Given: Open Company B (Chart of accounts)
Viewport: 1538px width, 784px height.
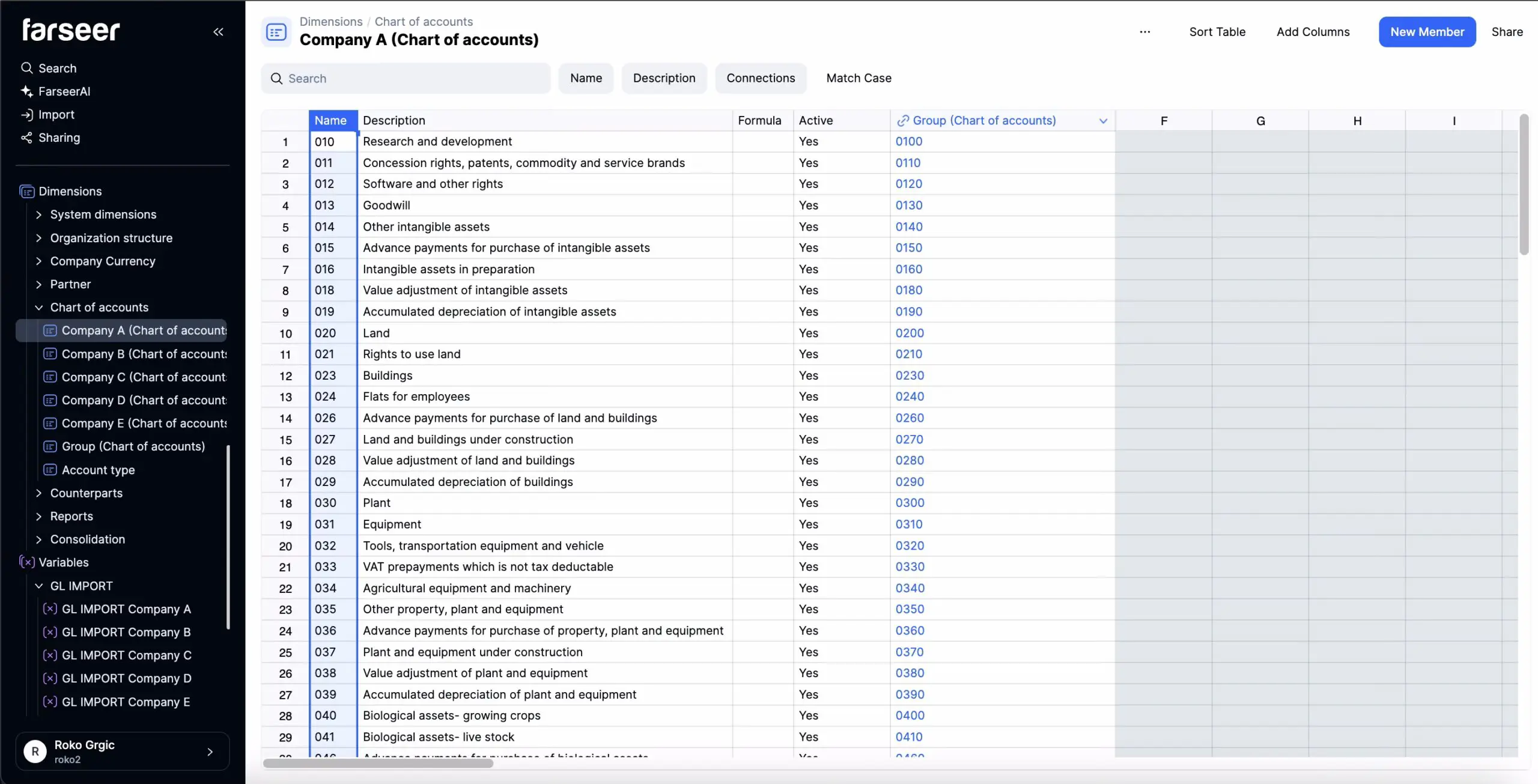Looking at the screenshot, I should point(144,354).
